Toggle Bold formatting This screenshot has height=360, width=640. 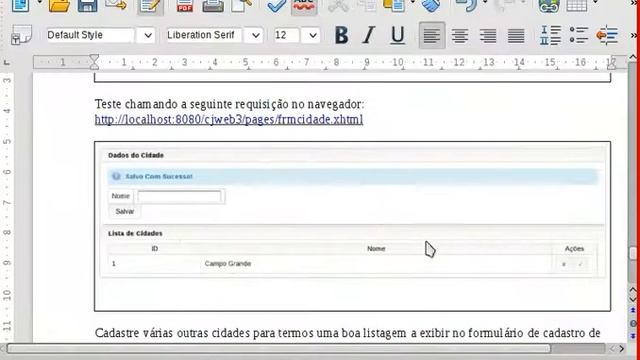[x=342, y=35]
